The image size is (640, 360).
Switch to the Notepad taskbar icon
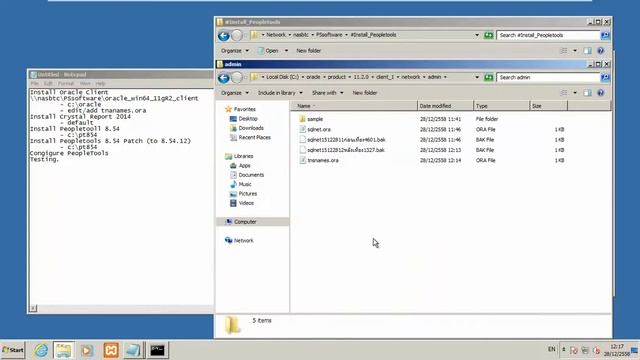133,350
